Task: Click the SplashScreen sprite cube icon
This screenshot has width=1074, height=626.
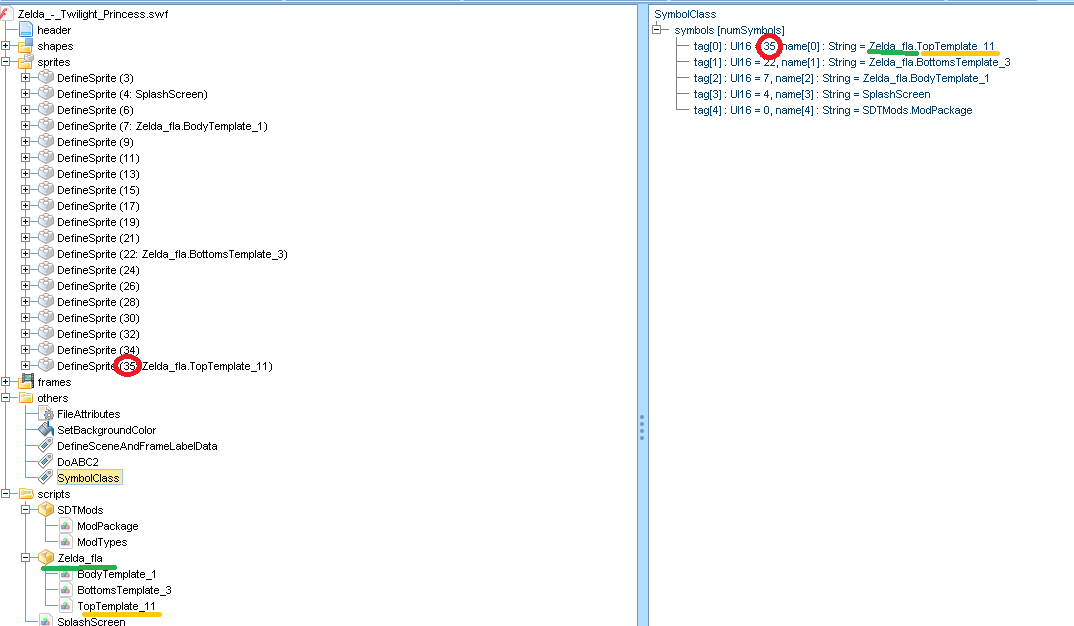Action: [45, 94]
